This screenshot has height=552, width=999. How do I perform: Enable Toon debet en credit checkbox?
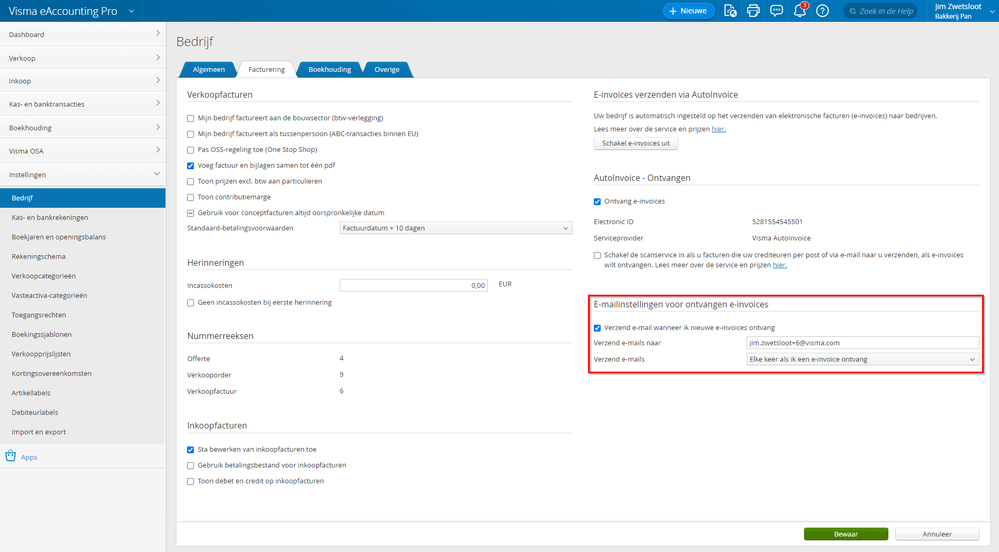pos(190,482)
